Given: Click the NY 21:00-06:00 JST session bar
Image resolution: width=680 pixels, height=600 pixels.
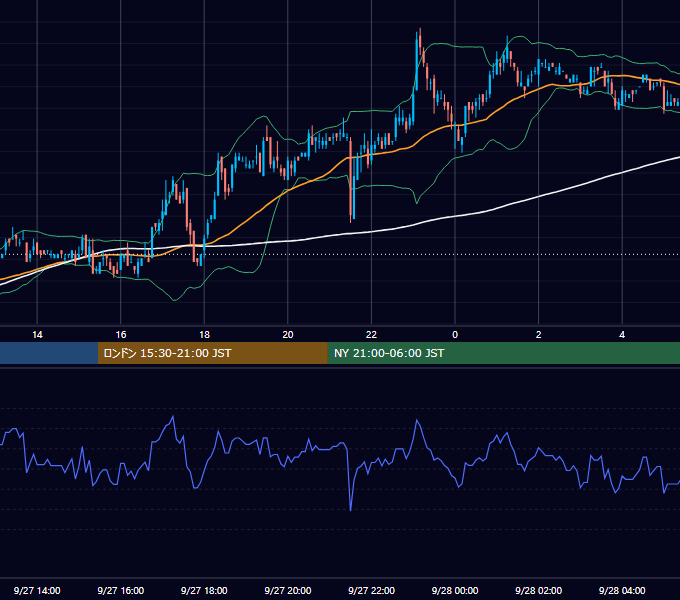Looking at the screenshot, I should click(503, 353).
